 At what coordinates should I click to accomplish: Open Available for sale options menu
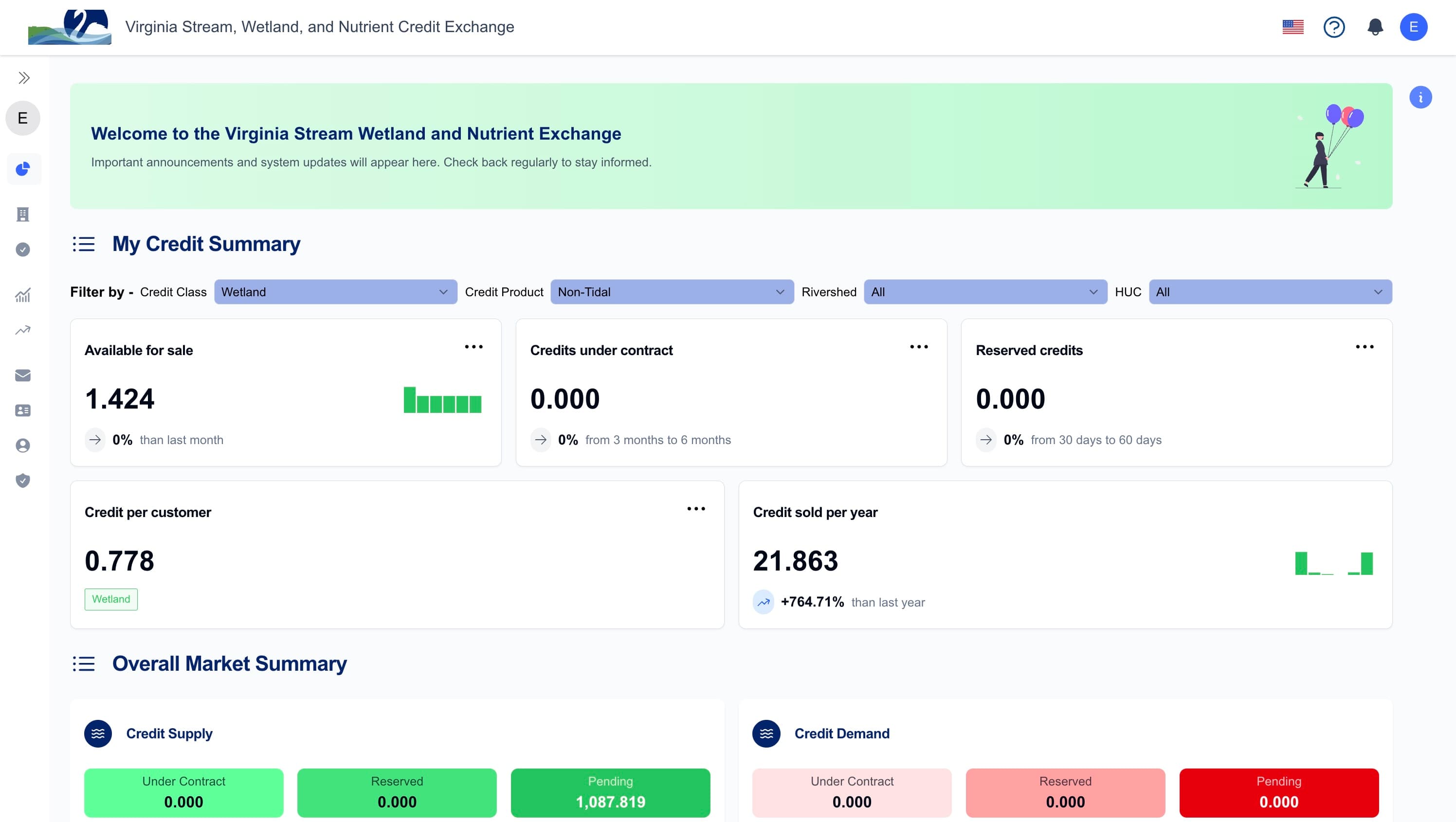click(x=473, y=347)
